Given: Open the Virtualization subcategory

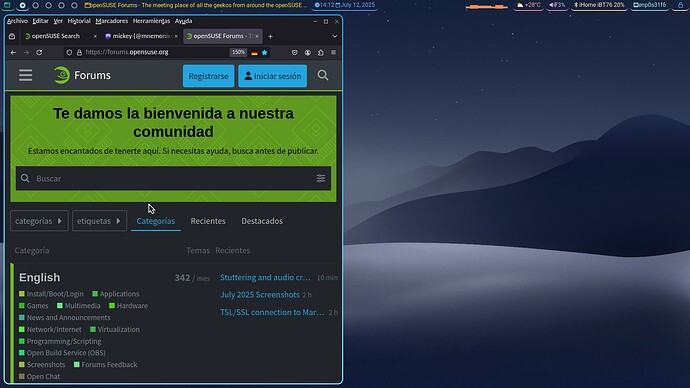Looking at the screenshot, I should click(x=115, y=329).
